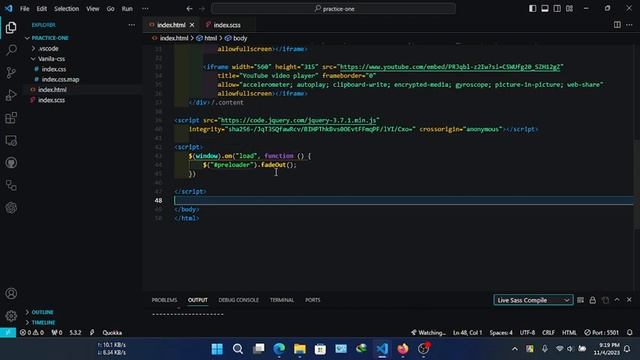Open Remote Explorer view
Image resolution: width=640 pixels, height=360 pixels.
click(x=11, y=141)
